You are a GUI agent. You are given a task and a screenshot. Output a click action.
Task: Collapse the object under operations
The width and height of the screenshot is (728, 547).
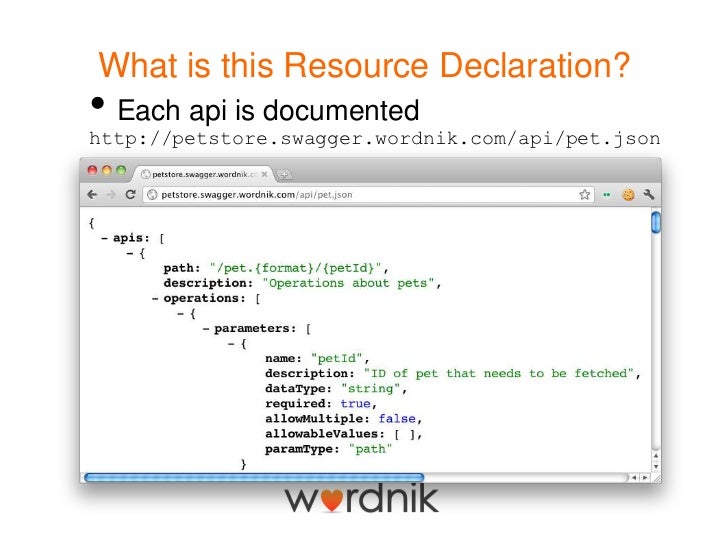[x=181, y=314]
